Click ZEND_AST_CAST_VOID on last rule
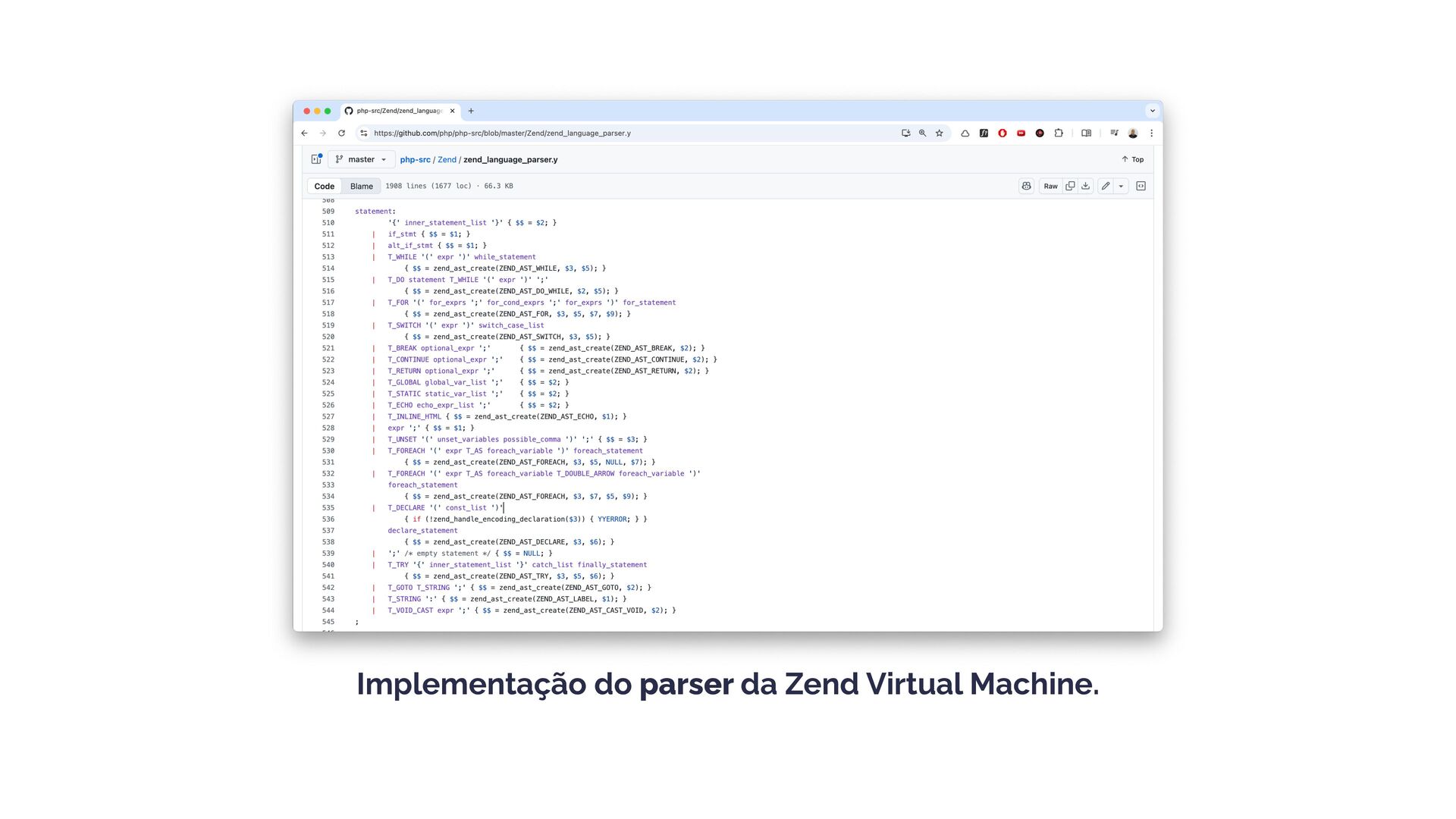The width and height of the screenshot is (1456, 819). [606, 610]
